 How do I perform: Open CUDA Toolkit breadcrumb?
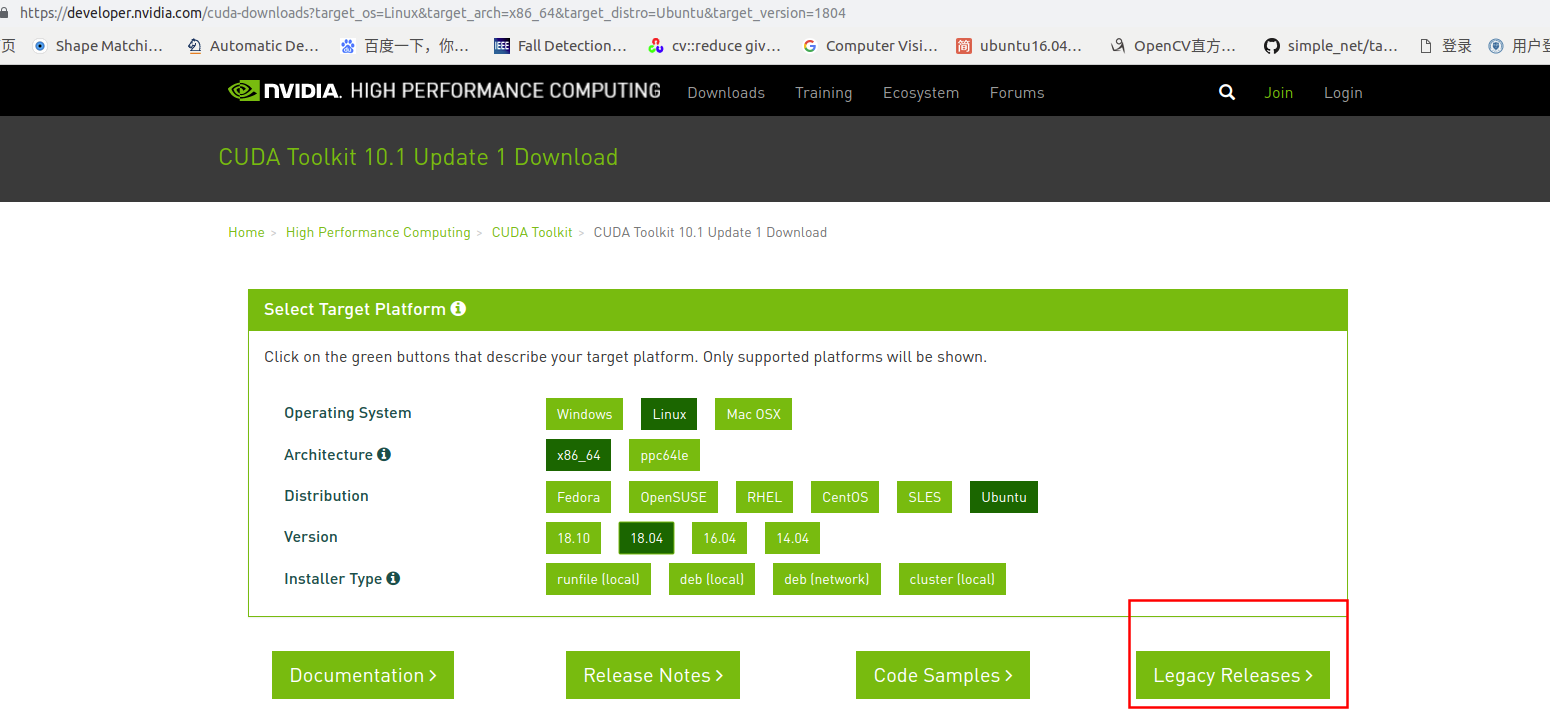click(x=532, y=232)
